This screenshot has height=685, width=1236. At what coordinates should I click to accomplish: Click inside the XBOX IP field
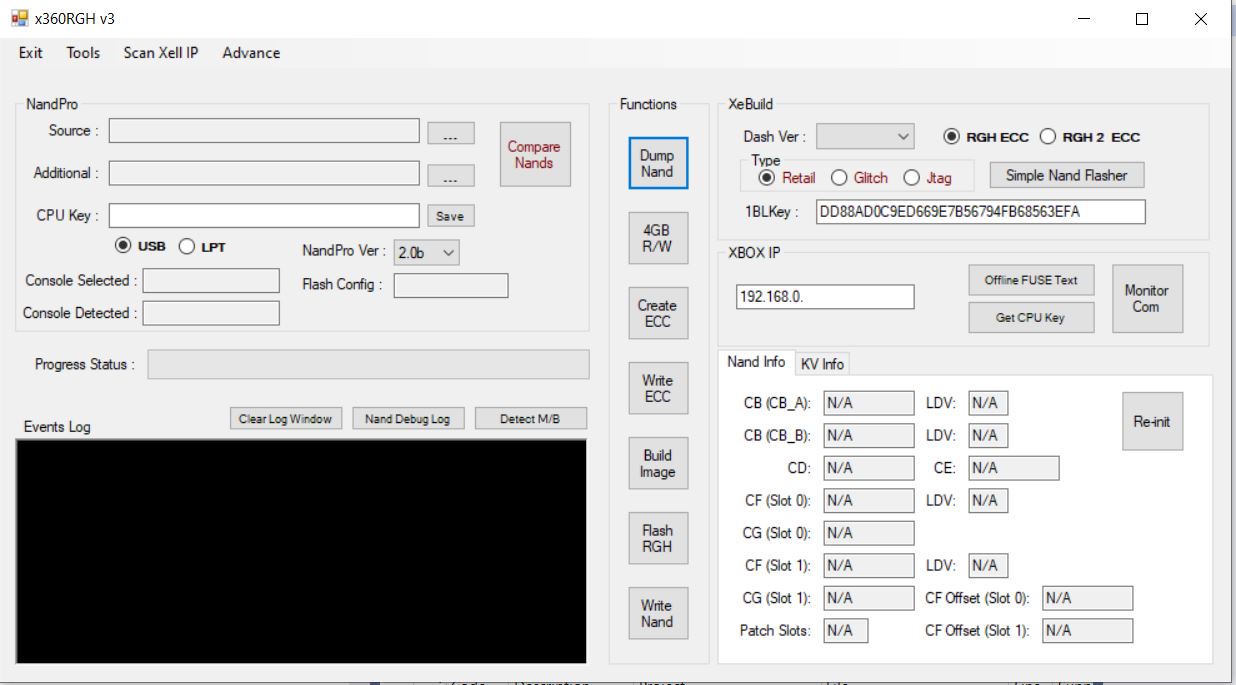click(823, 296)
